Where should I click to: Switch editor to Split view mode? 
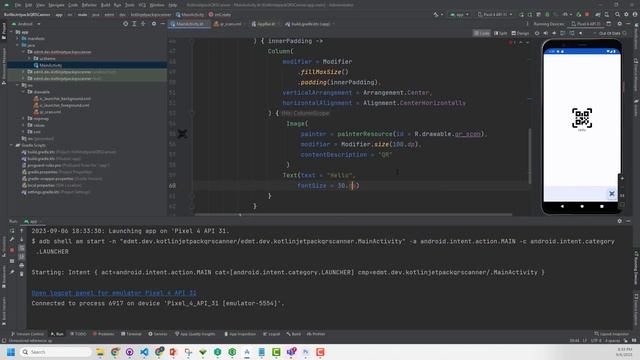click(x=500, y=33)
